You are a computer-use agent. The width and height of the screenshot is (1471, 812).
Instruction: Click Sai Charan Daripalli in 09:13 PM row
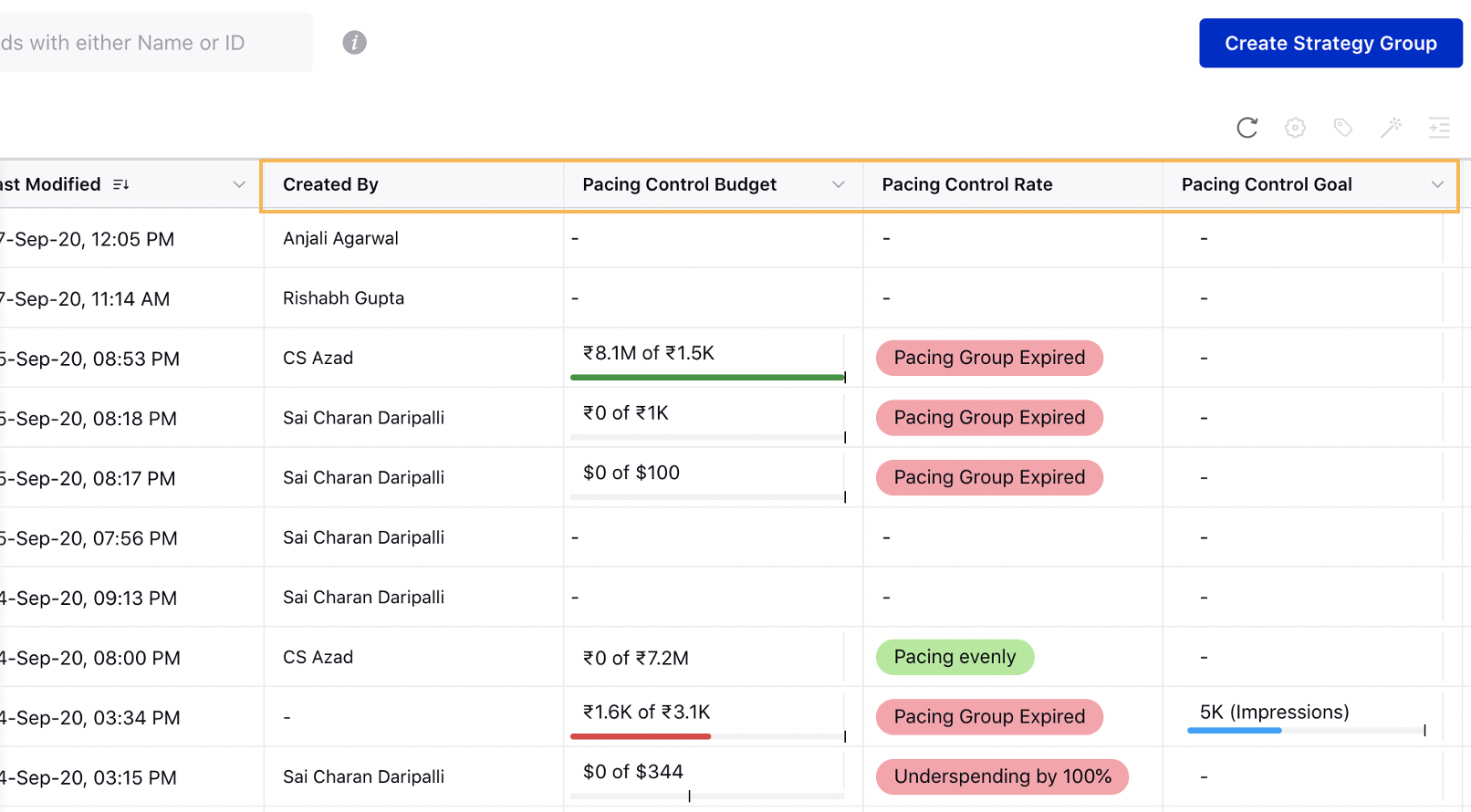[x=363, y=598]
